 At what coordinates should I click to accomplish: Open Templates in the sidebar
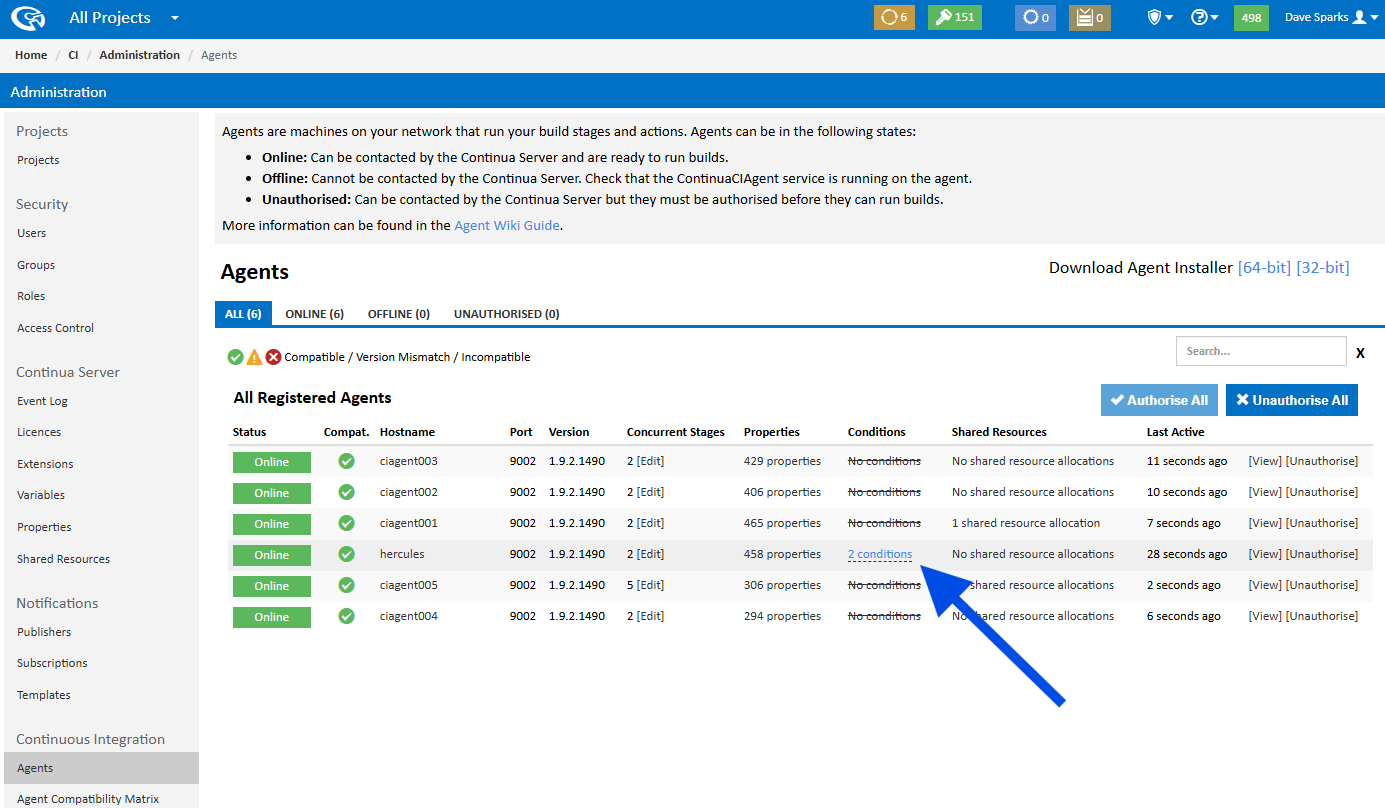pyautogui.click(x=44, y=695)
